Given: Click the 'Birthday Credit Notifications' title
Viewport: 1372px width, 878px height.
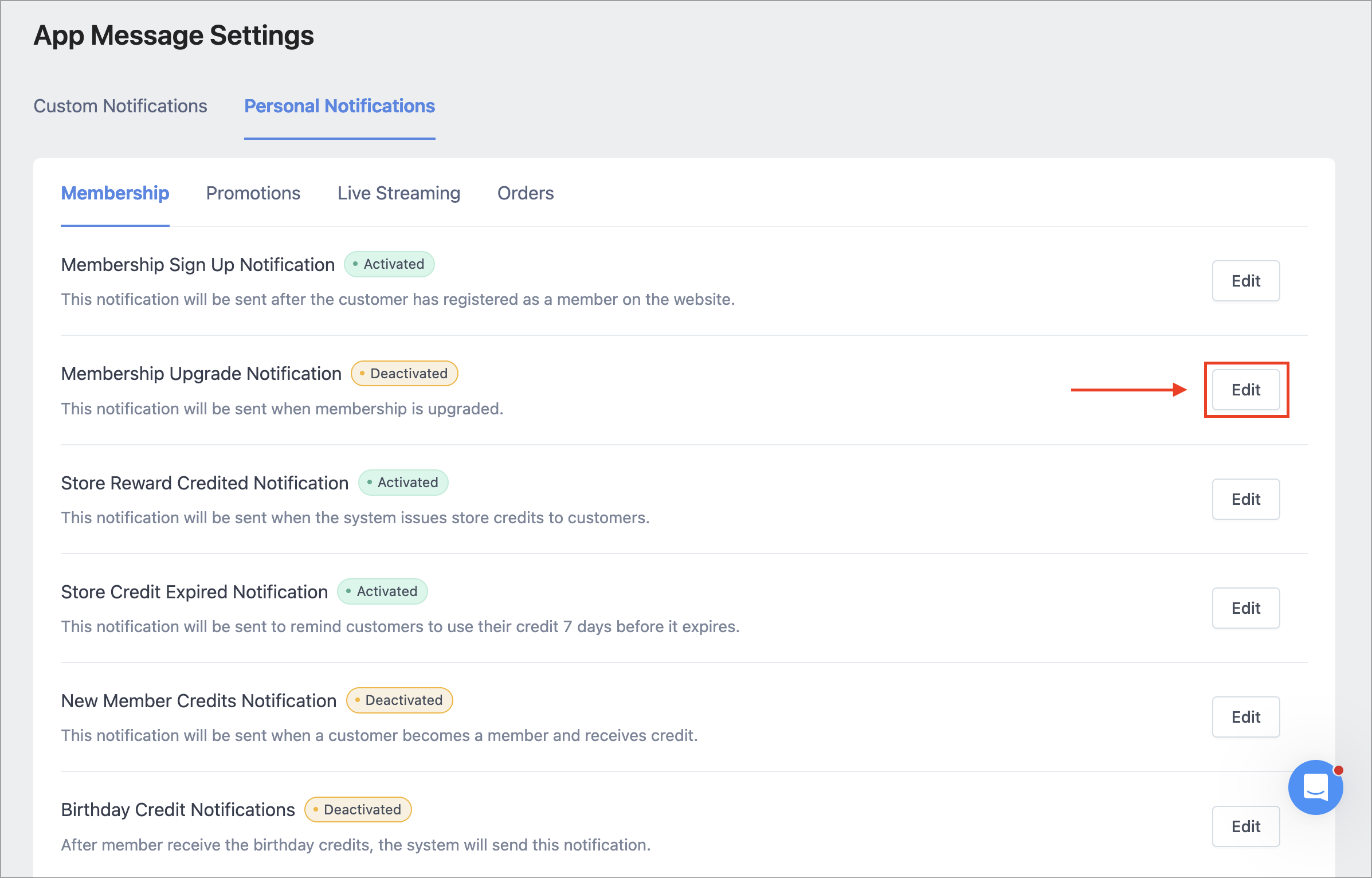Looking at the screenshot, I should pyautogui.click(x=178, y=810).
